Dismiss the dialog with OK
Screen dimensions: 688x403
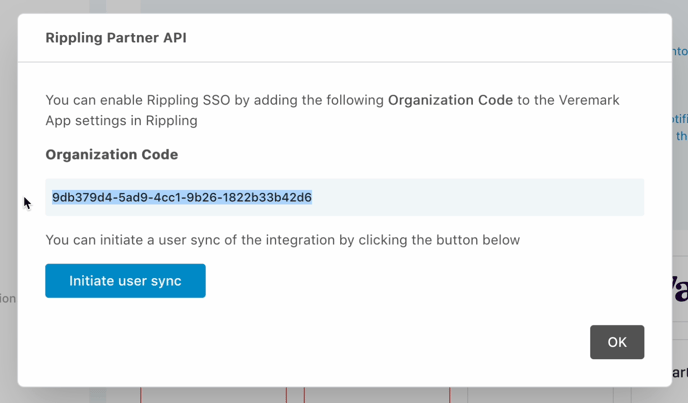pyautogui.click(x=617, y=342)
